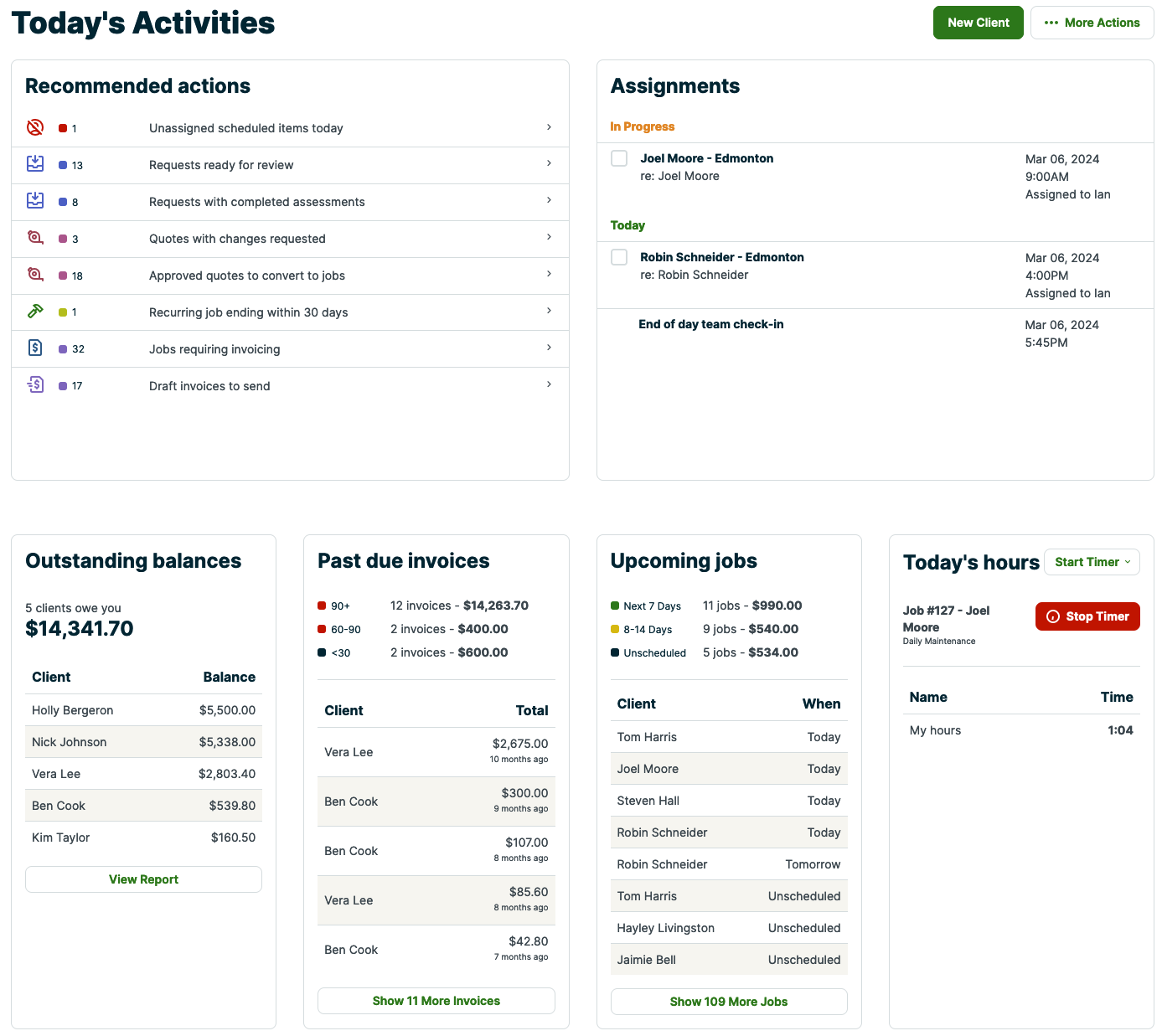Click the jobs requiring invoicing dollar icon
This screenshot has width=1162, height=1036.
tap(34, 348)
